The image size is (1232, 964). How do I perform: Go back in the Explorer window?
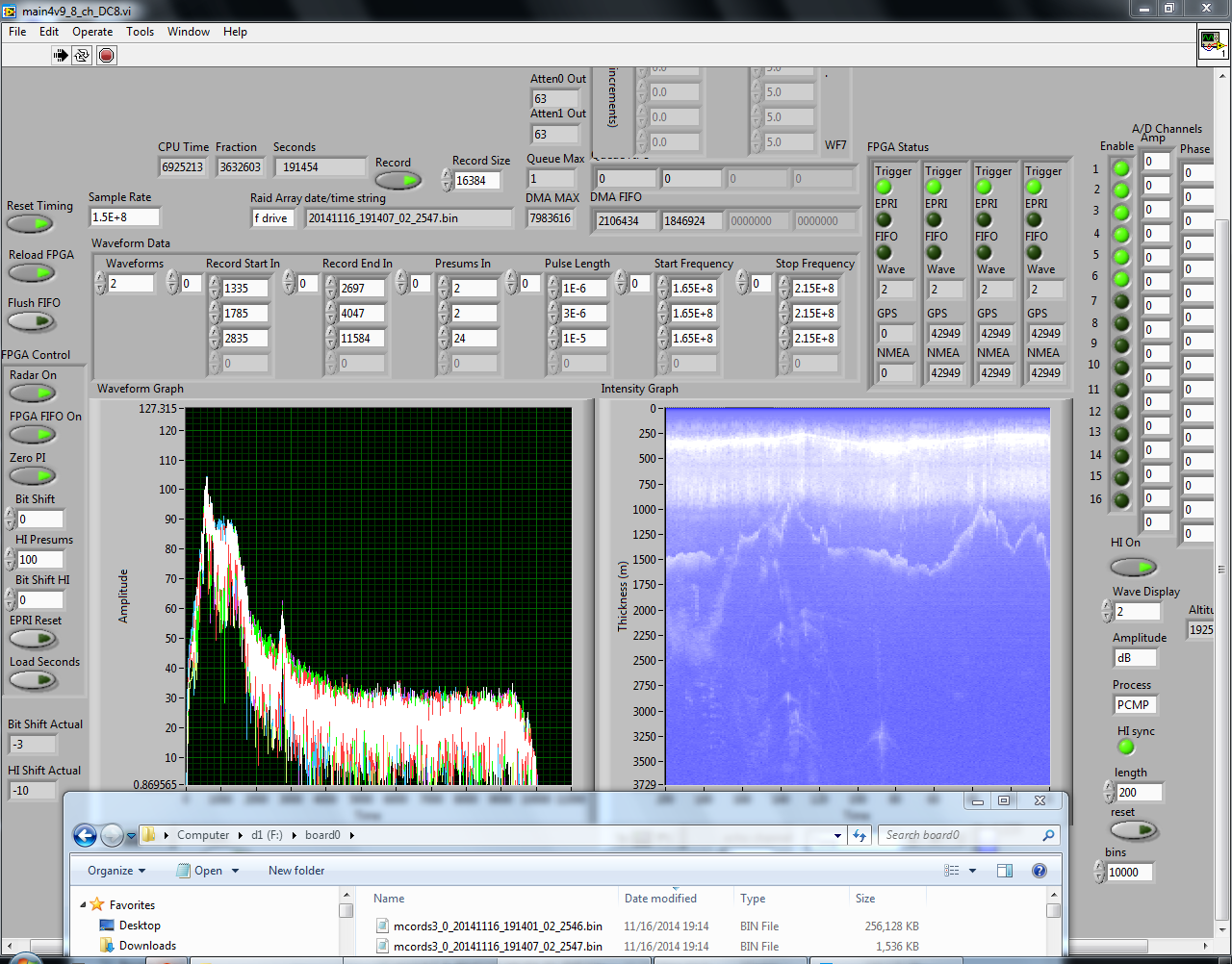[x=85, y=835]
